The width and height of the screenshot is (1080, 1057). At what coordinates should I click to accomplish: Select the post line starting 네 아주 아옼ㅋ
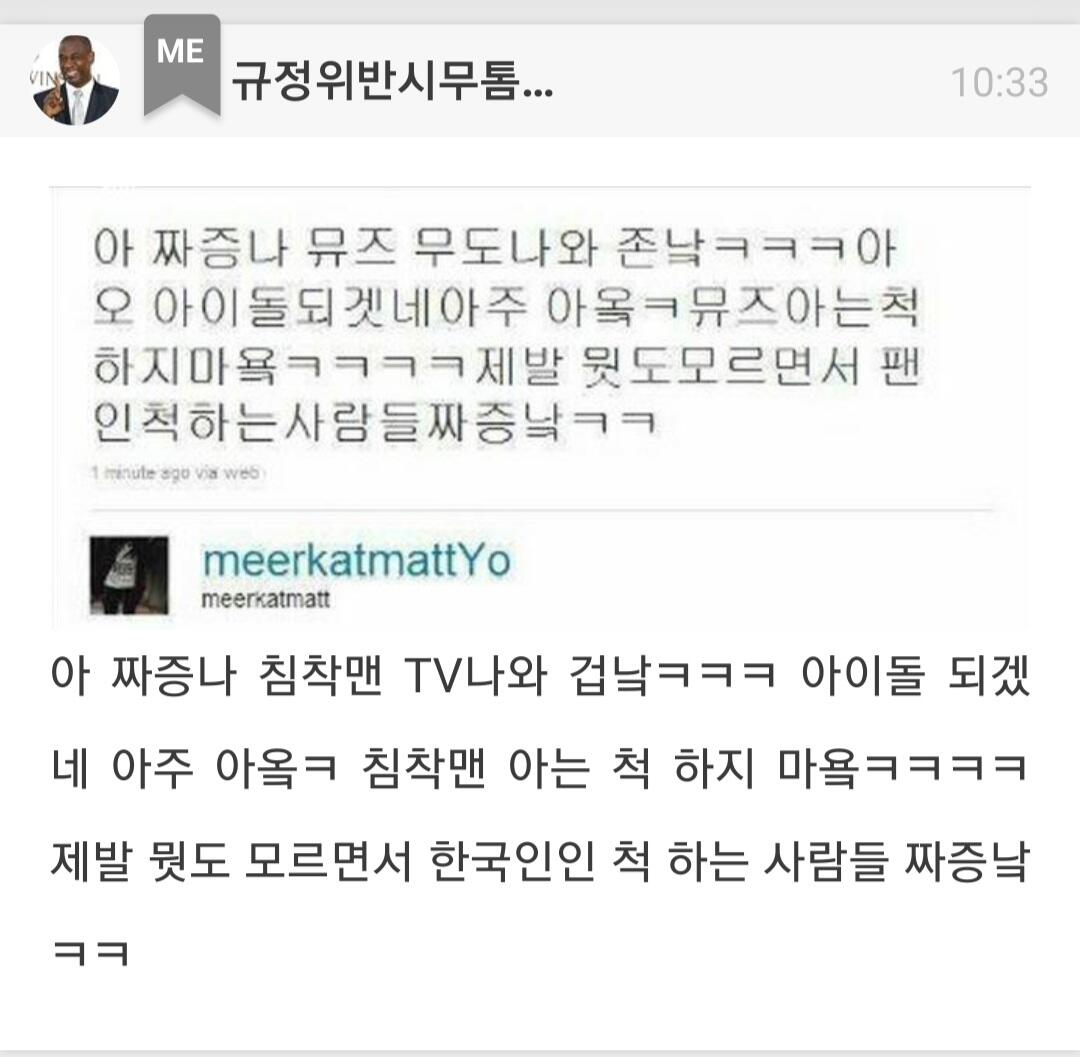(540, 768)
